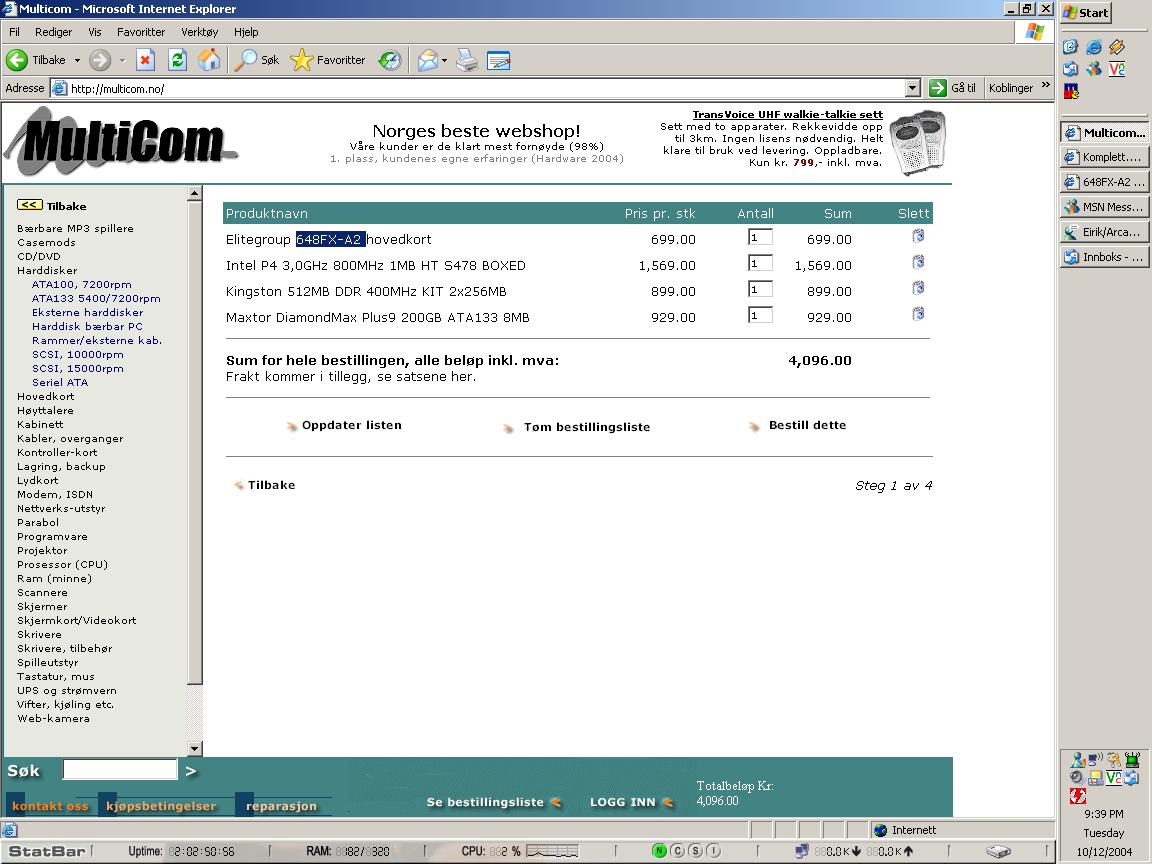1152x864 pixels.
Task: Click MSN Messenger quick launch icon
Action: click(x=1094, y=69)
